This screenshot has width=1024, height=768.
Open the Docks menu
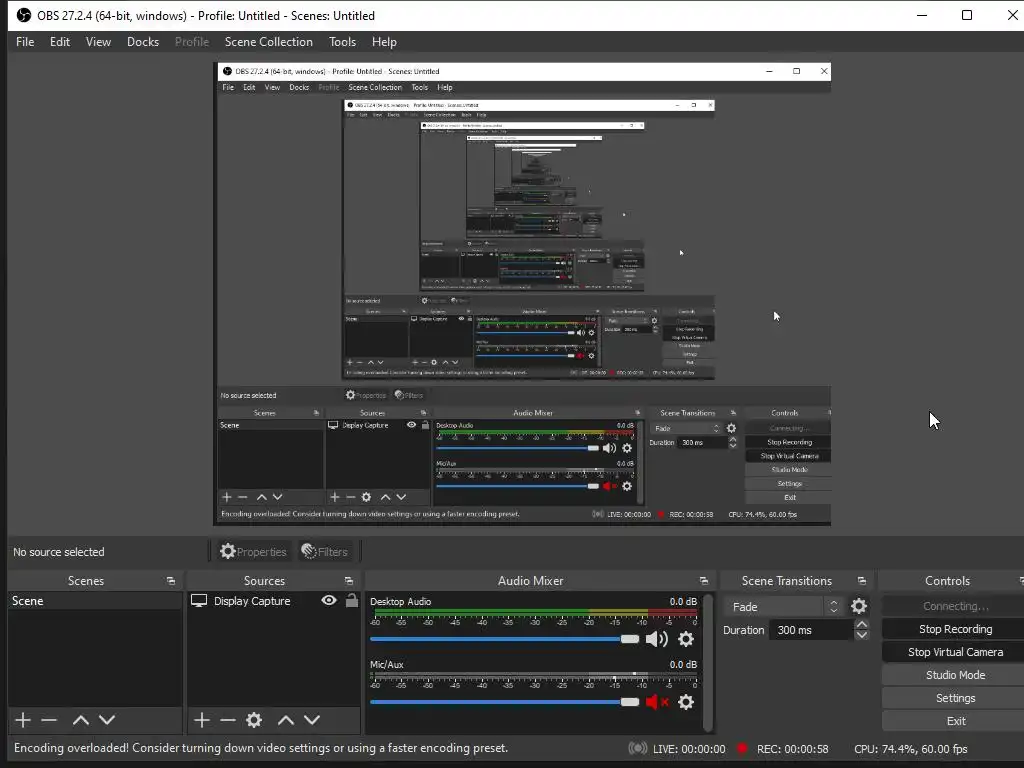pos(143,42)
